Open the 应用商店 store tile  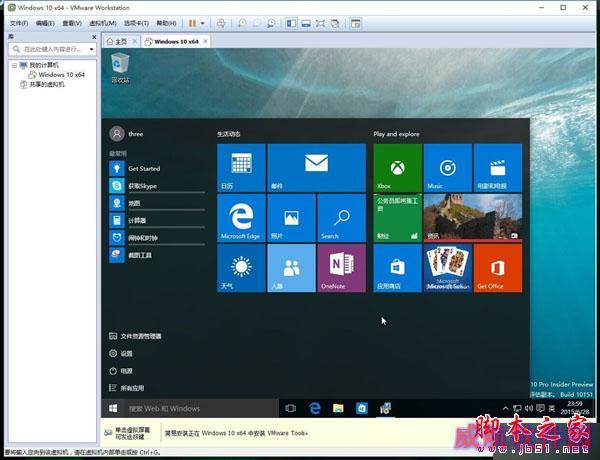[398, 268]
